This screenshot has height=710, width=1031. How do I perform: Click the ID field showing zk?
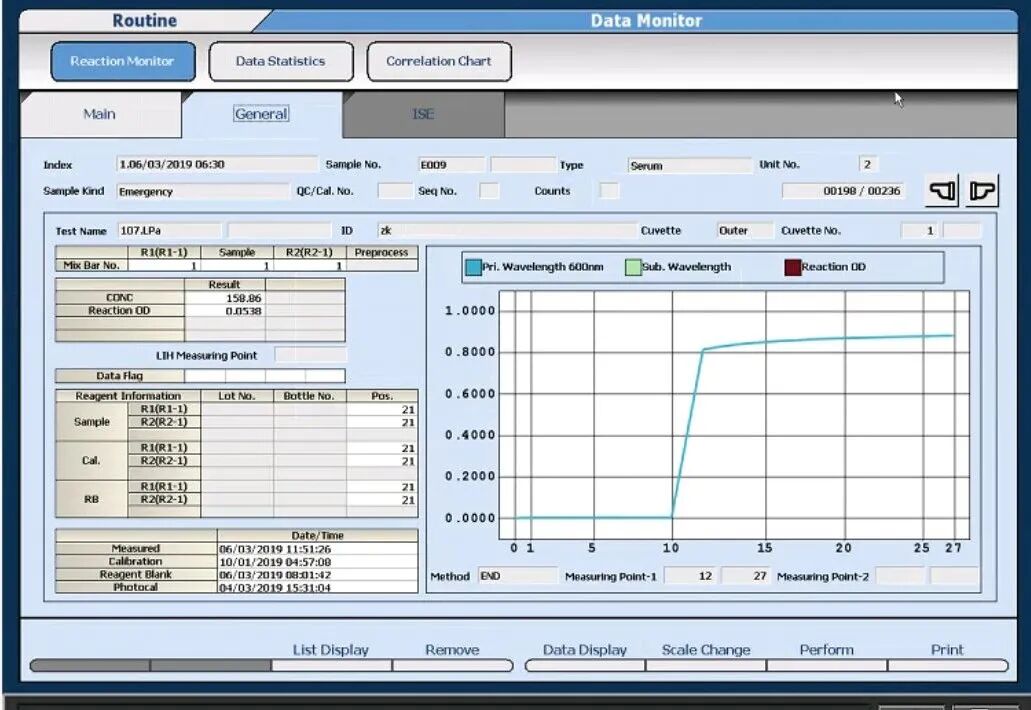tap(507, 231)
